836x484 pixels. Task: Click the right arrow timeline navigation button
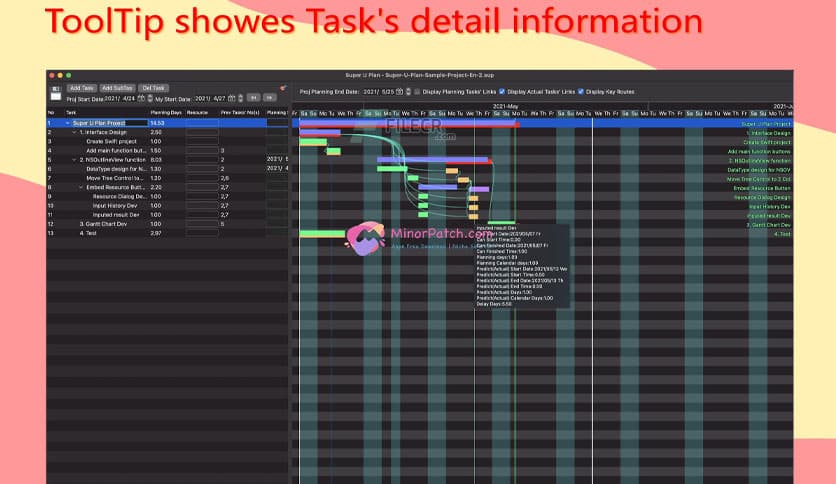click(269, 99)
